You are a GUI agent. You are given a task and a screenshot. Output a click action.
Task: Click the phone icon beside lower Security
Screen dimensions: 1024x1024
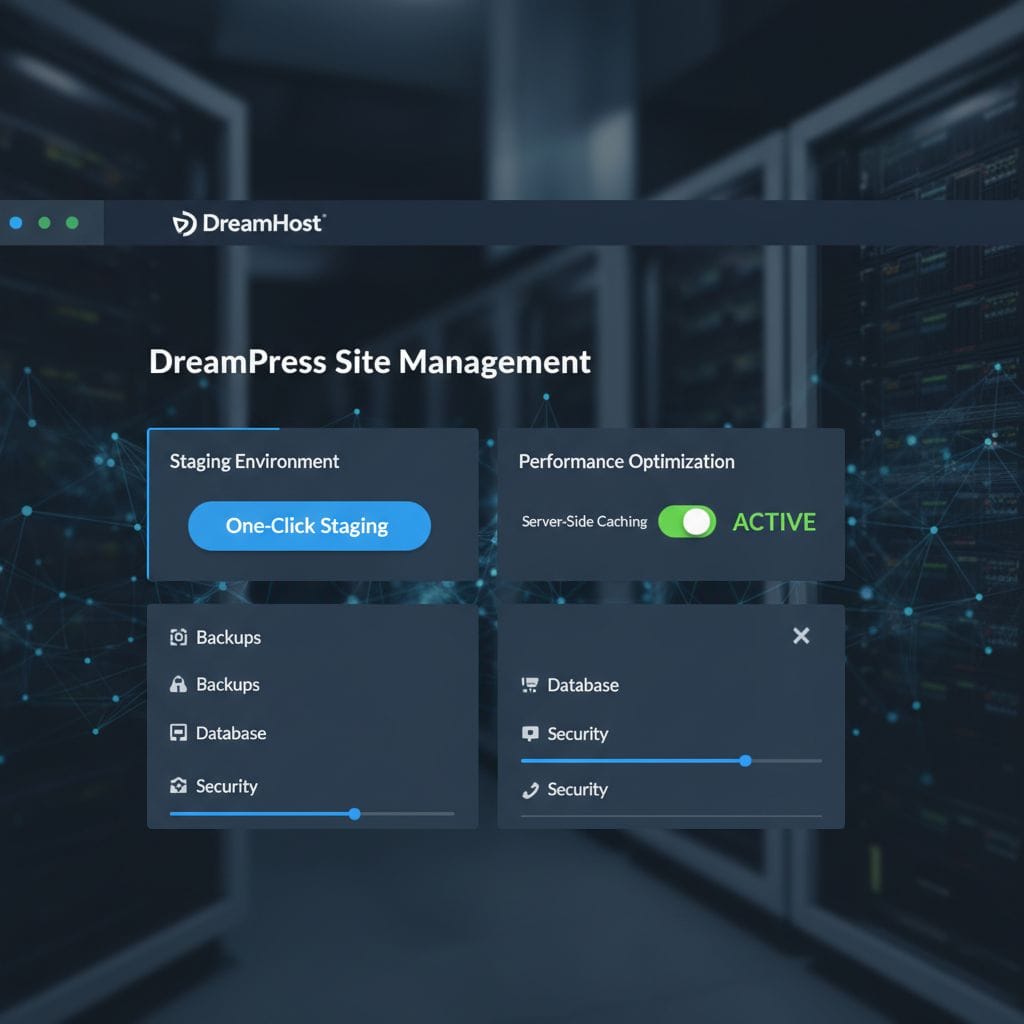[x=530, y=790]
